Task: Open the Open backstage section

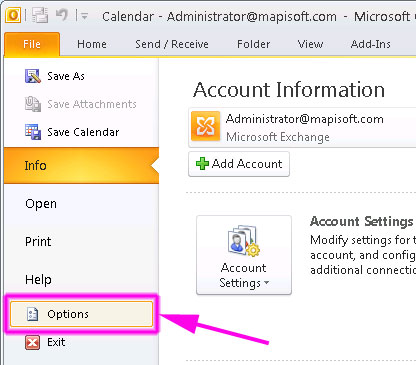Action: (x=41, y=204)
